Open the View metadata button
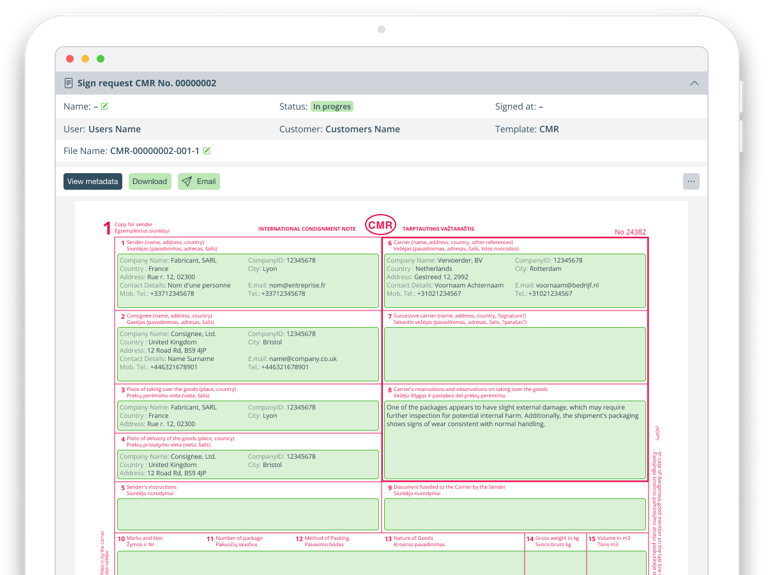768x575 pixels. coord(93,181)
